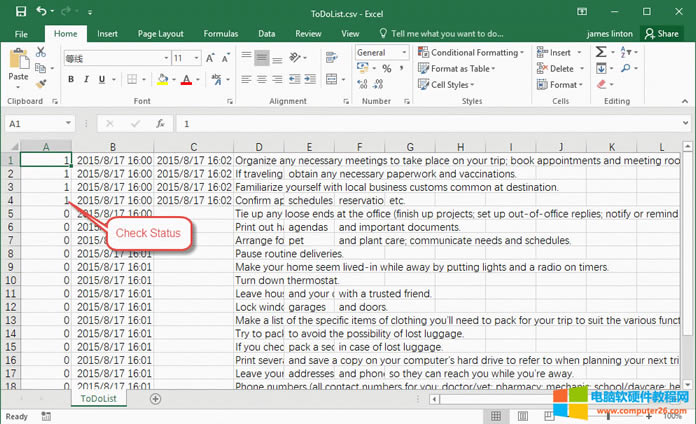This screenshot has height=424, width=696.
Task: Toggle Middle Align for cells
Action: coord(262,58)
